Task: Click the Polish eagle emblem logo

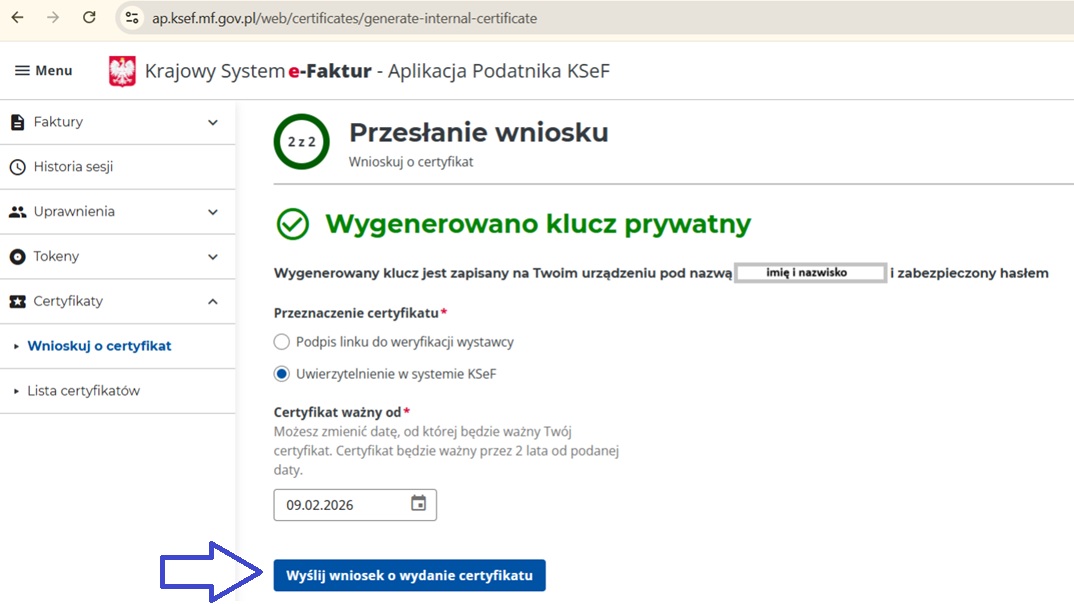Action: [x=122, y=71]
